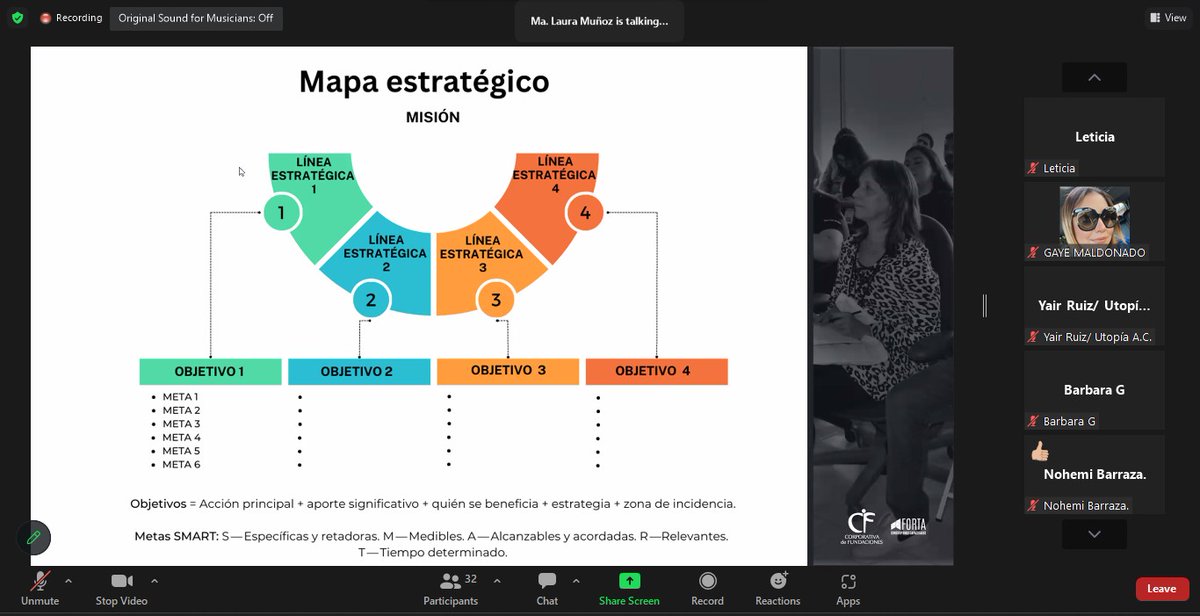
Task: Click the 'MISIÓN' heading
Action: (x=433, y=117)
